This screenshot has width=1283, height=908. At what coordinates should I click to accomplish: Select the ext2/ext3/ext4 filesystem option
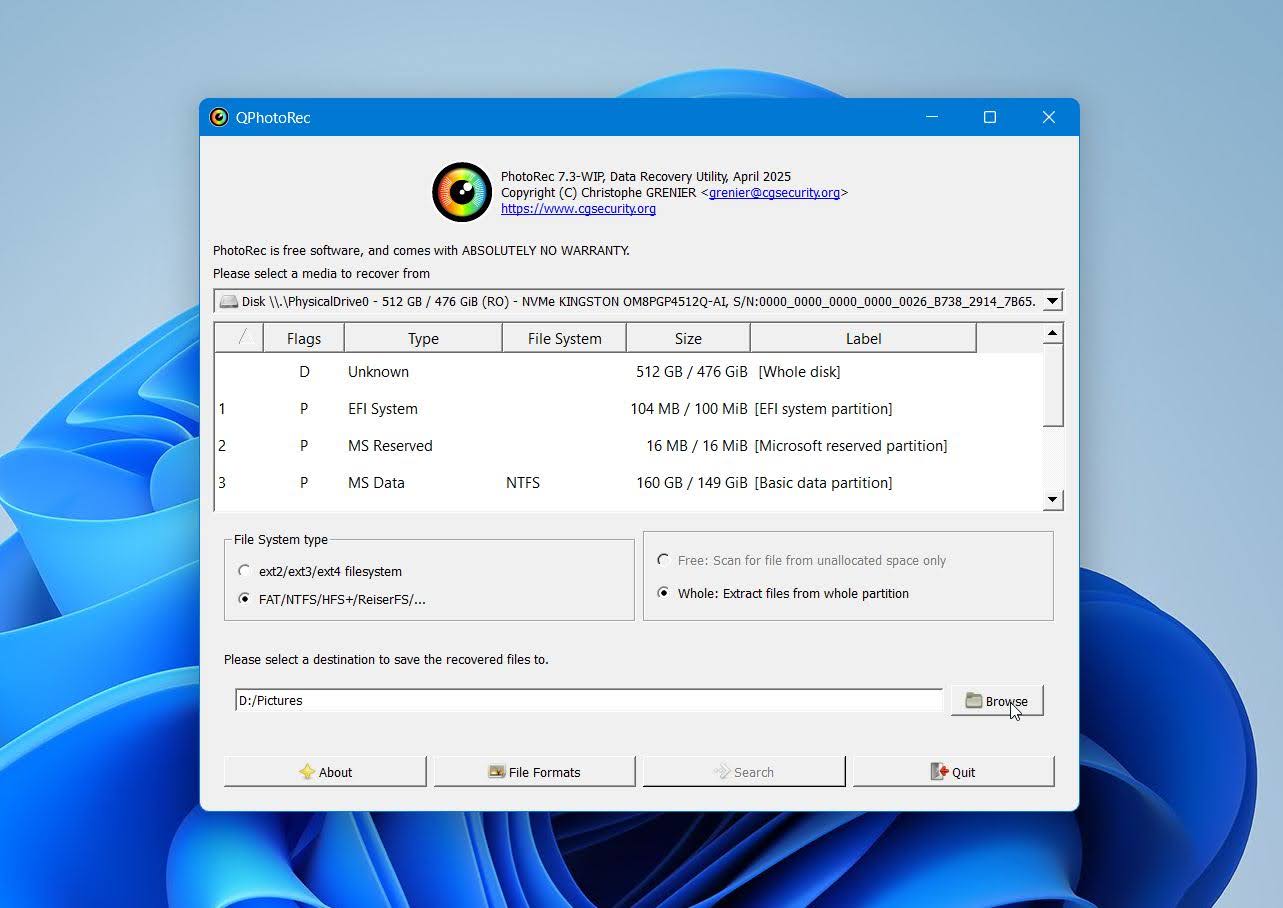pyautogui.click(x=243, y=571)
